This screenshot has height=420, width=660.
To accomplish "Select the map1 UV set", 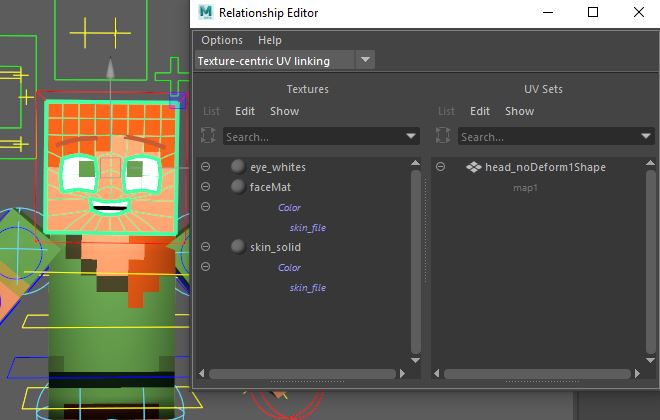I will click(525, 188).
